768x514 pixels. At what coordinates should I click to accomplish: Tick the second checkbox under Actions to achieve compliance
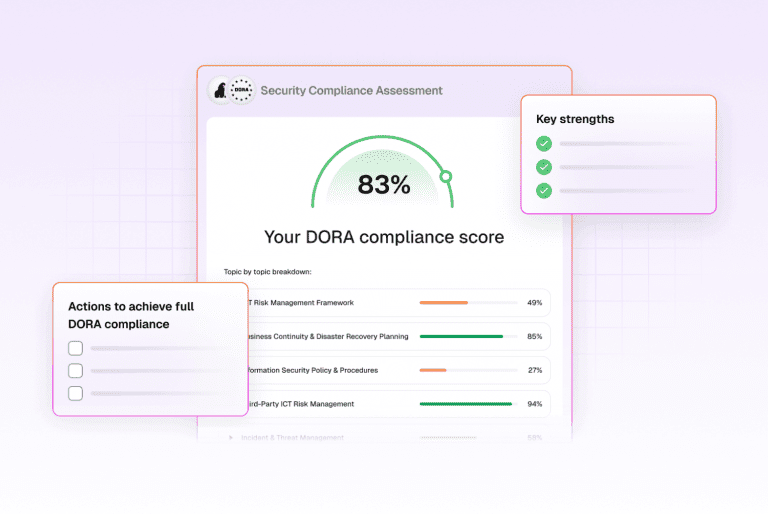(75, 371)
